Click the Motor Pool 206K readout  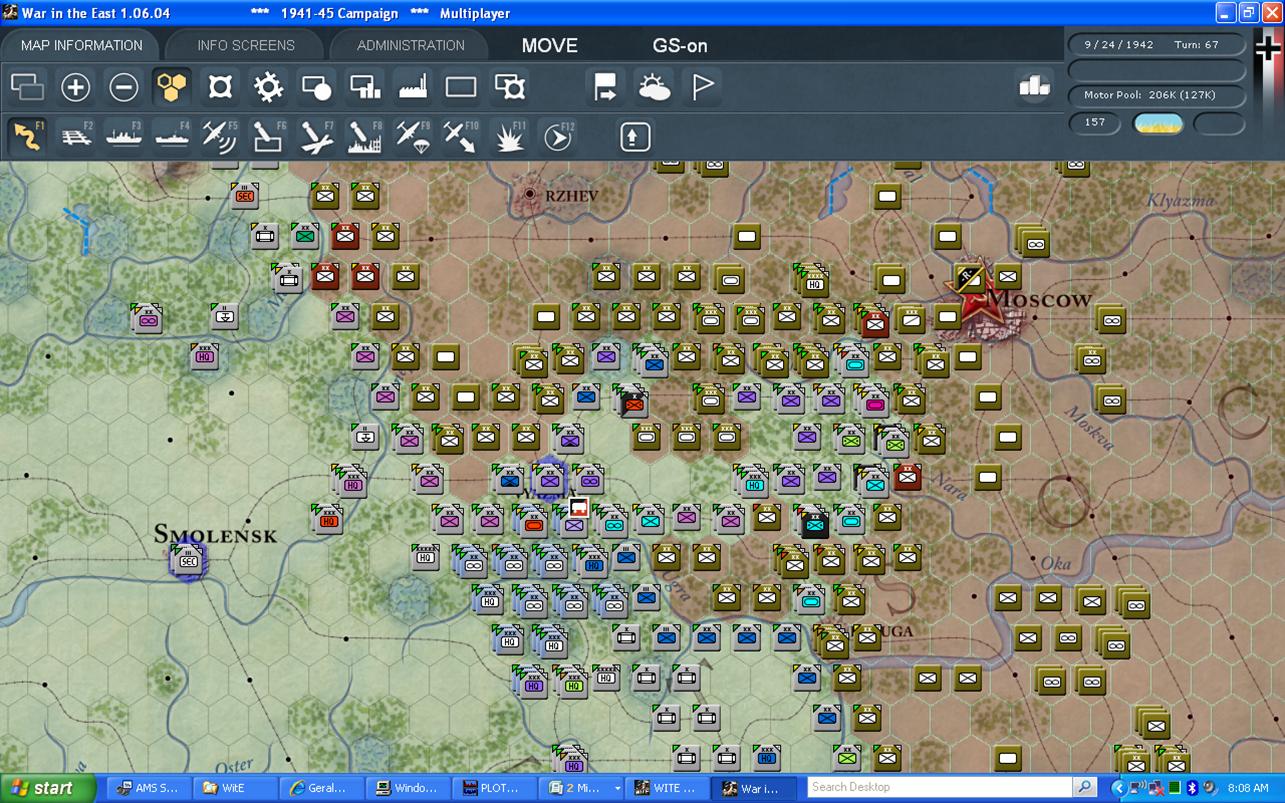coord(1157,95)
